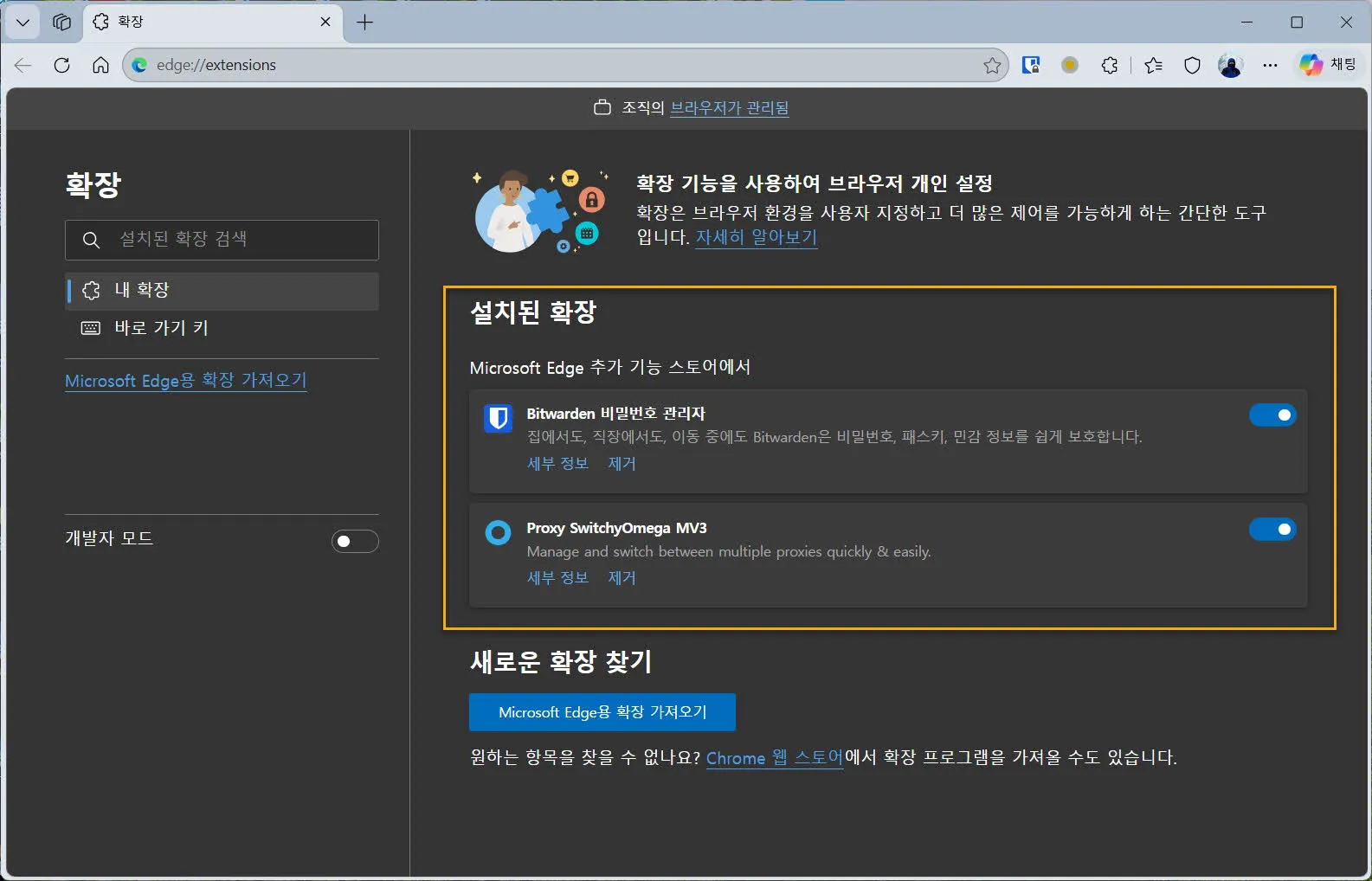
Task: Click the 설치된 확장 검색 search field
Action: coord(222,240)
